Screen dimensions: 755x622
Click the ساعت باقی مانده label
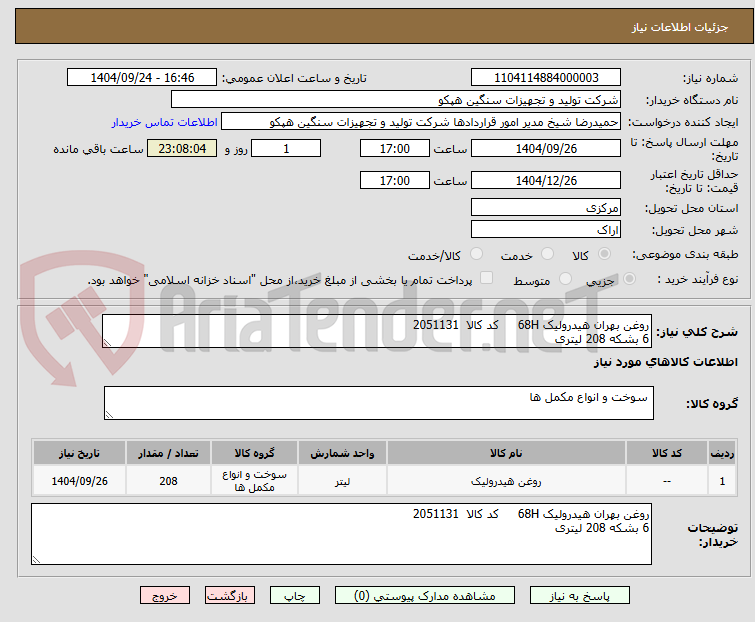point(98,149)
